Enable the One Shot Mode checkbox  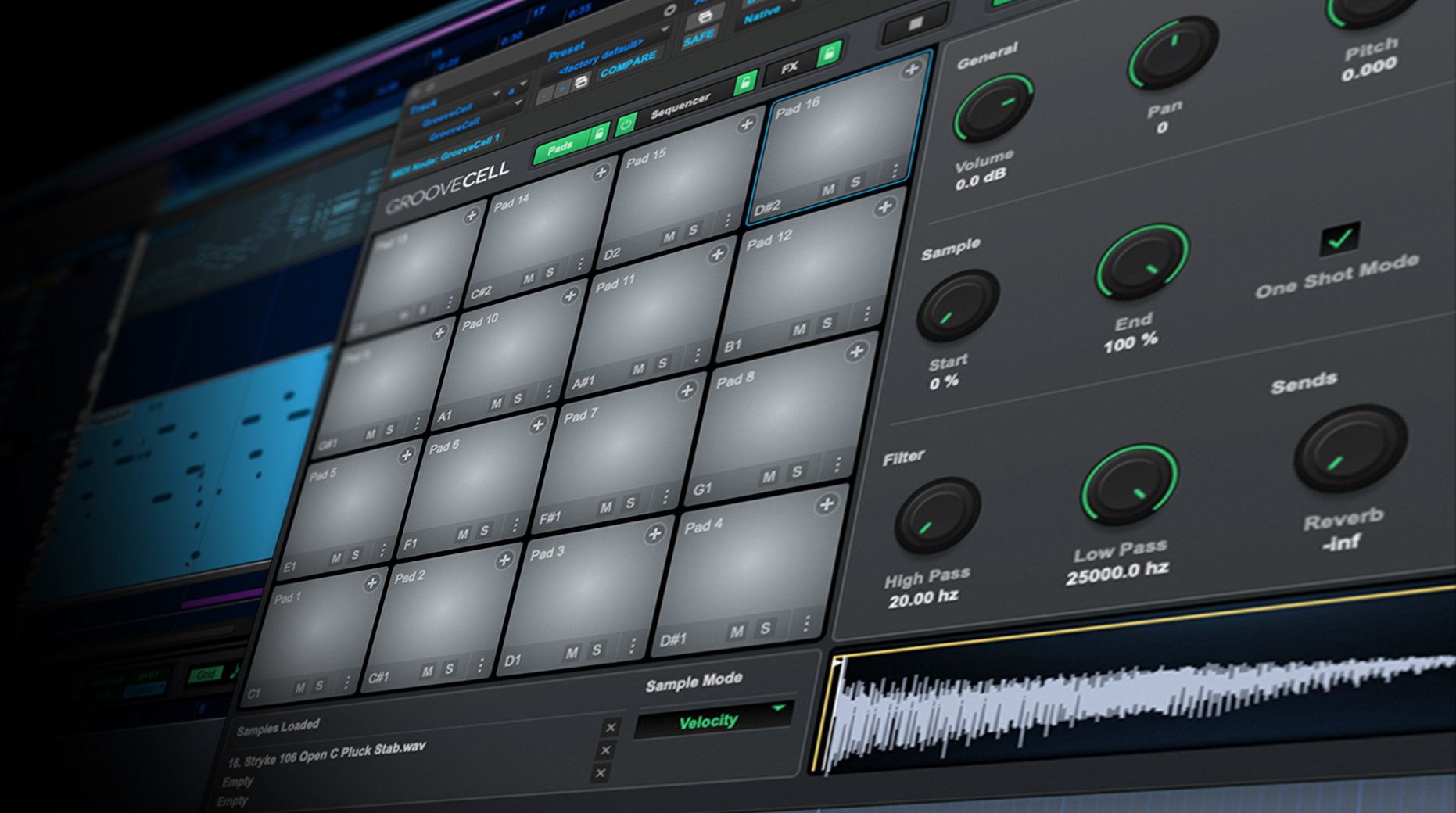point(1339,239)
